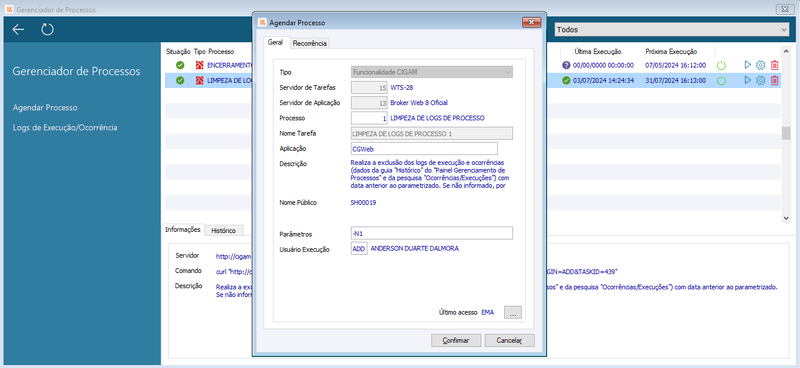Sort by the Situação column header
Image resolution: width=800 pixels, height=368 pixels.
click(x=178, y=52)
